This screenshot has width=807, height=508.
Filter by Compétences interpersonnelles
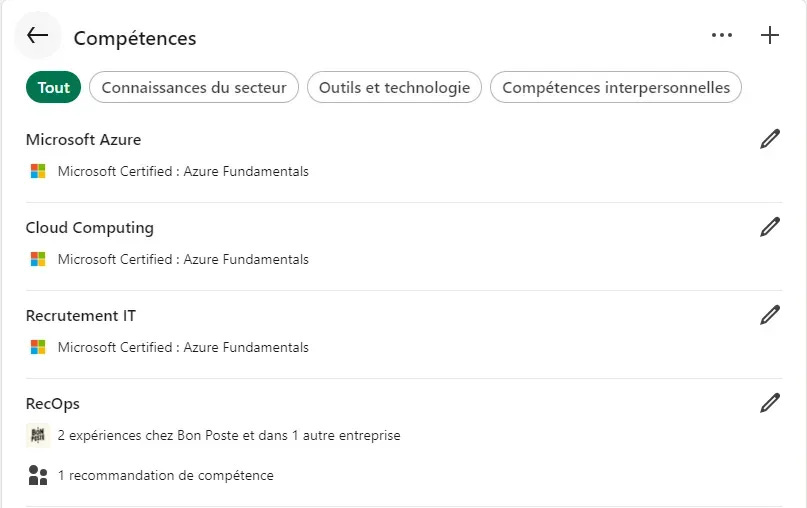coord(616,87)
